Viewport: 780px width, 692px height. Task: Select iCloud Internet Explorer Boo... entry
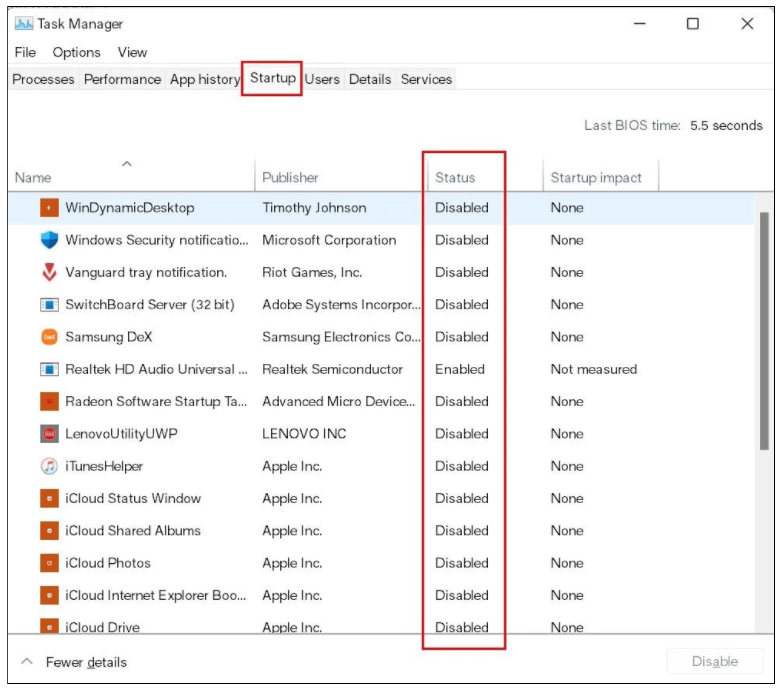pyautogui.click(x=155, y=595)
